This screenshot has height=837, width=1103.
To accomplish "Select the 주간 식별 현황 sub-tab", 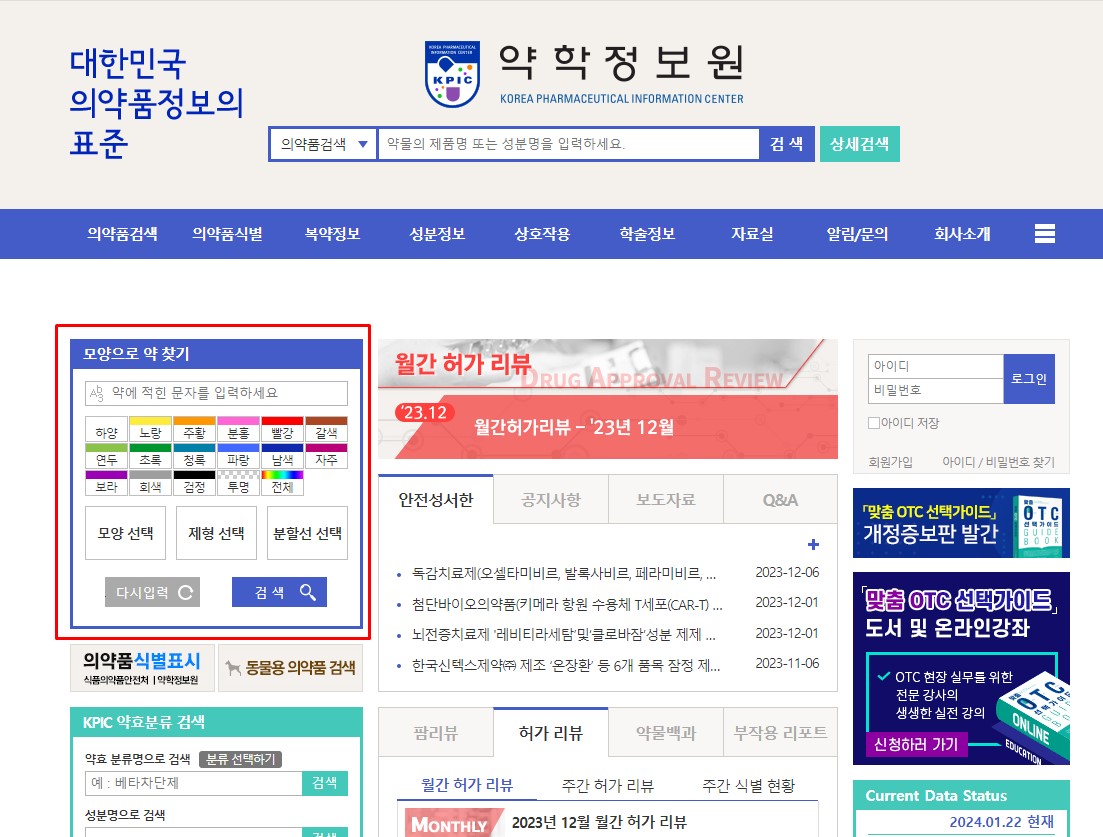I will pyautogui.click(x=748, y=785).
